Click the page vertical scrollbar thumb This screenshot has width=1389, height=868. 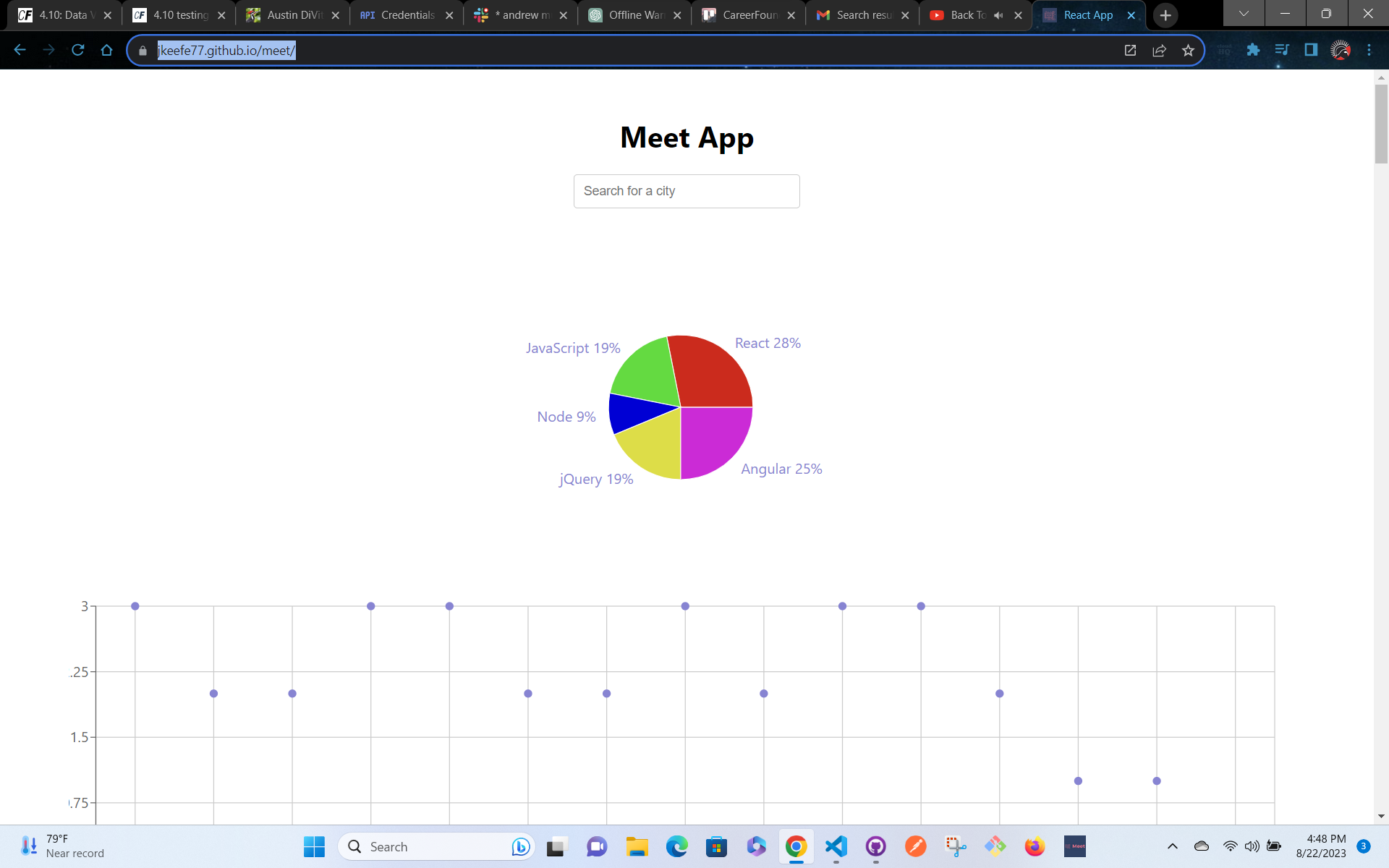coord(1381,124)
